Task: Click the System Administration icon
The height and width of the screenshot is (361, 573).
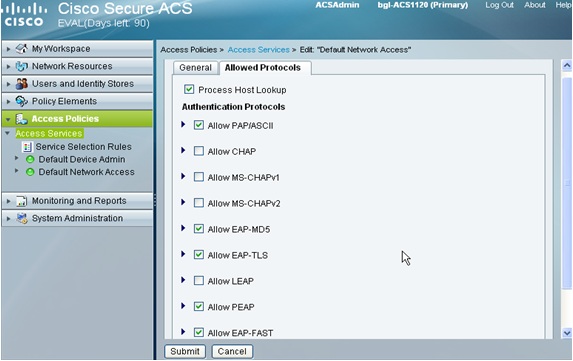Action: pyautogui.click(x=22, y=218)
